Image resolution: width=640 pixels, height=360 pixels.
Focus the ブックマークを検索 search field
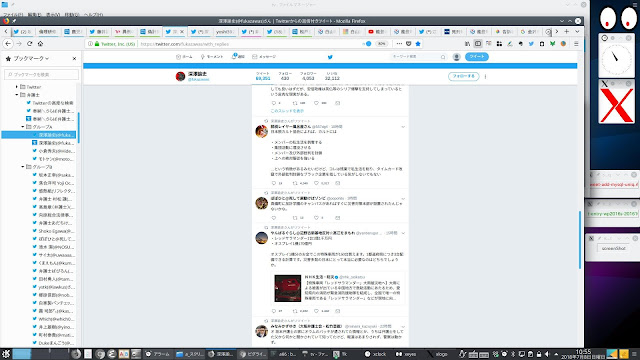pyautogui.click(x=41, y=74)
